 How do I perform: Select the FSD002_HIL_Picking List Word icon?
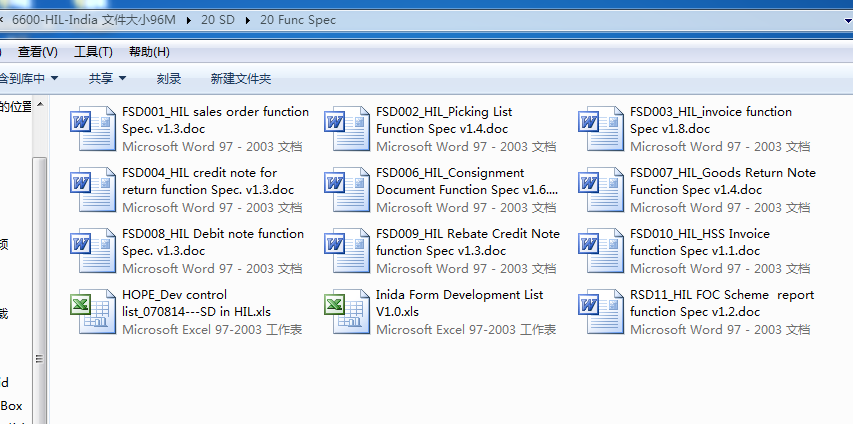click(347, 128)
